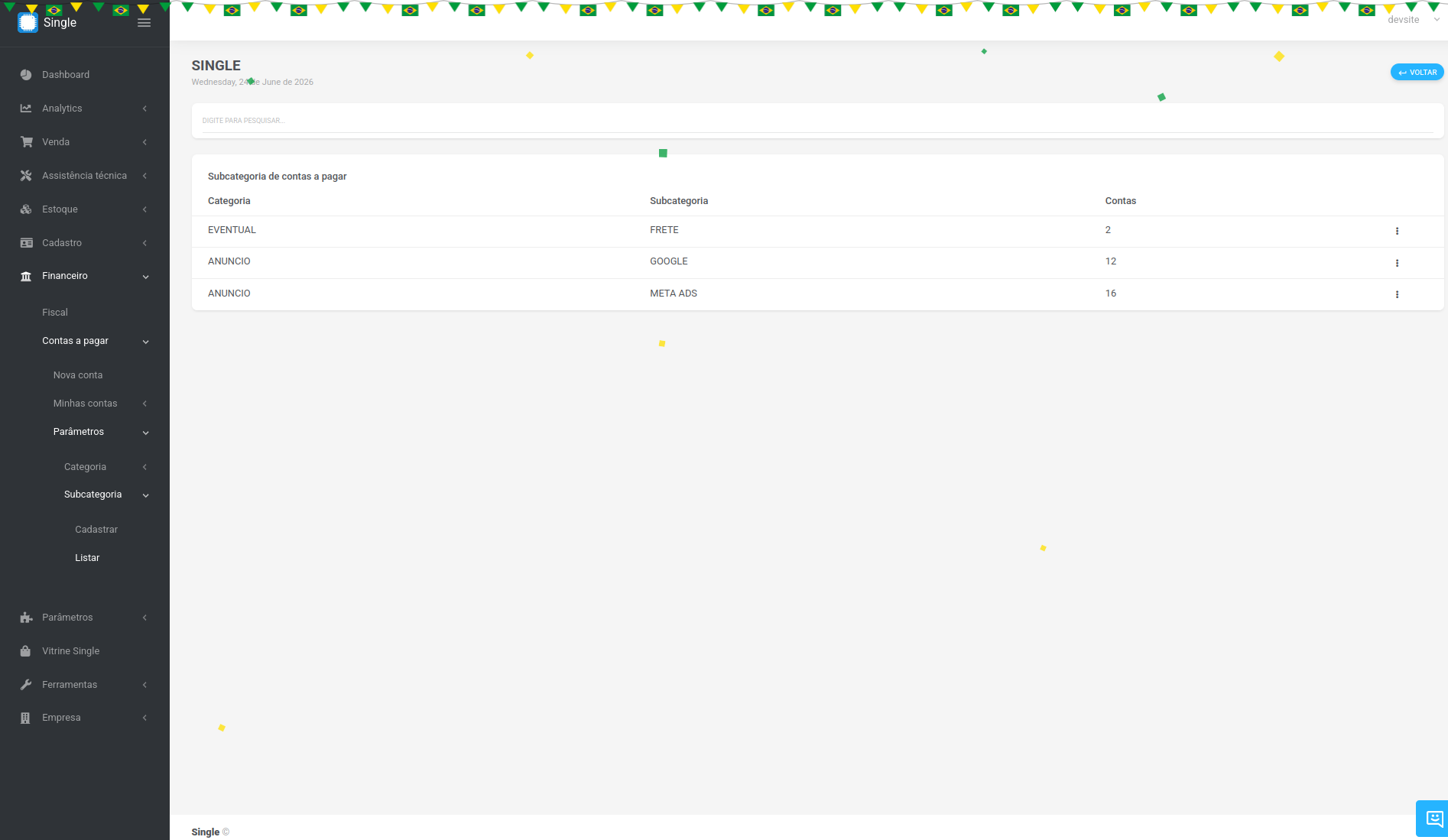Screen dimensions: 1448x840
Task: Expand the Venda menu chevron
Action: coord(144,142)
